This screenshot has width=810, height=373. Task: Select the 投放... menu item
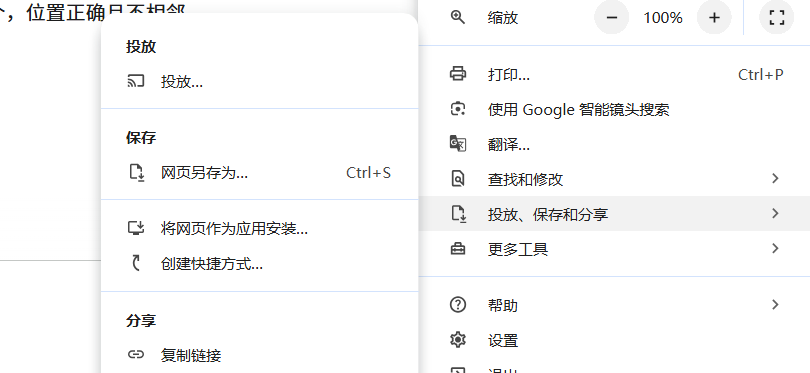[x=259, y=81]
